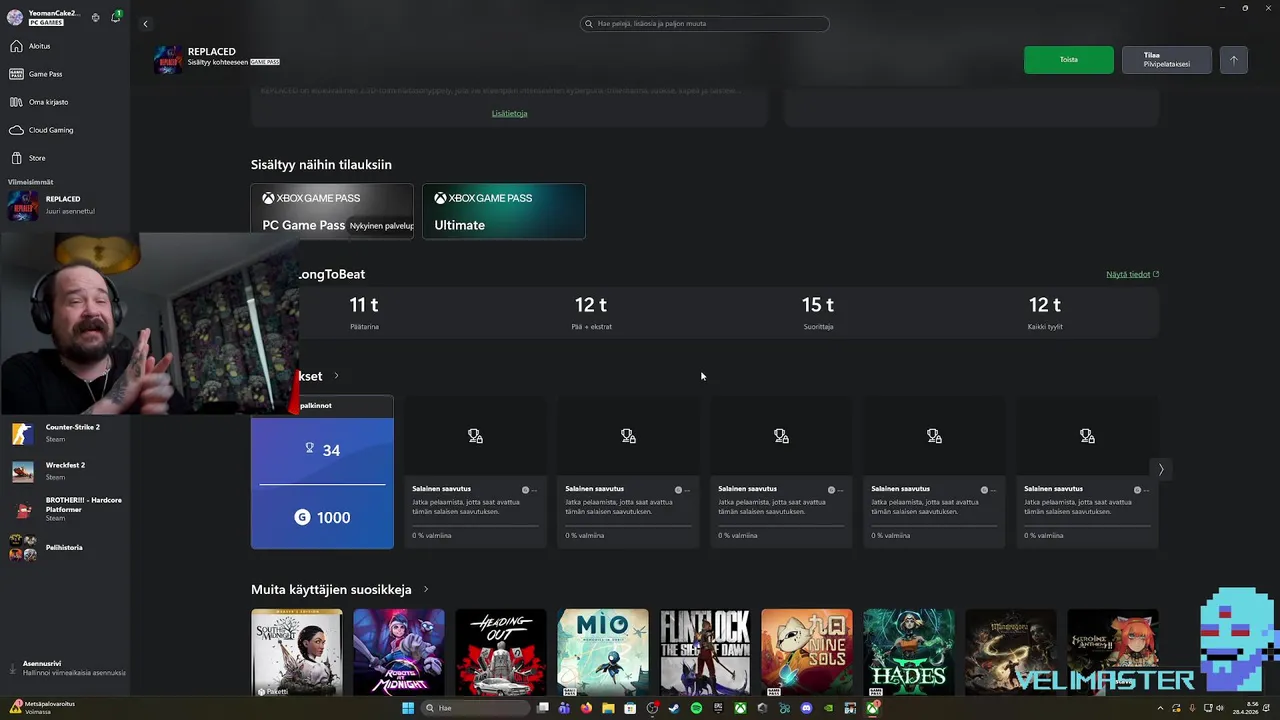Screen dimensions: 1280x720
Task: Open the Nine Sols thumbnail
Action: click(x=806, y=653)
